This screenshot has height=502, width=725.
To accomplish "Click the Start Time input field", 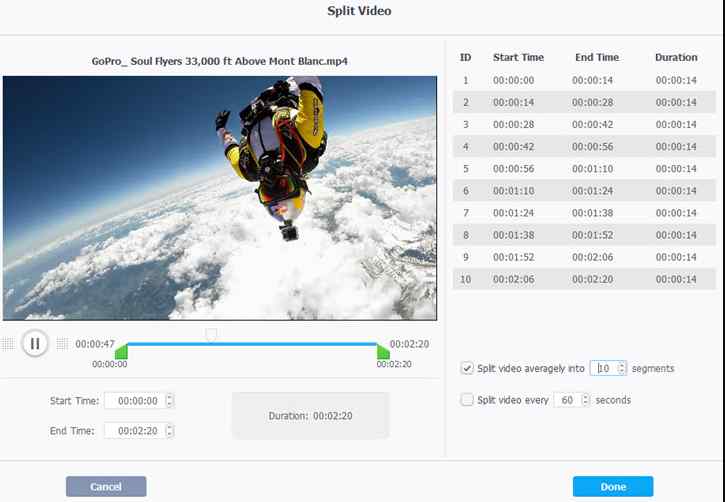I will [135, 401].
